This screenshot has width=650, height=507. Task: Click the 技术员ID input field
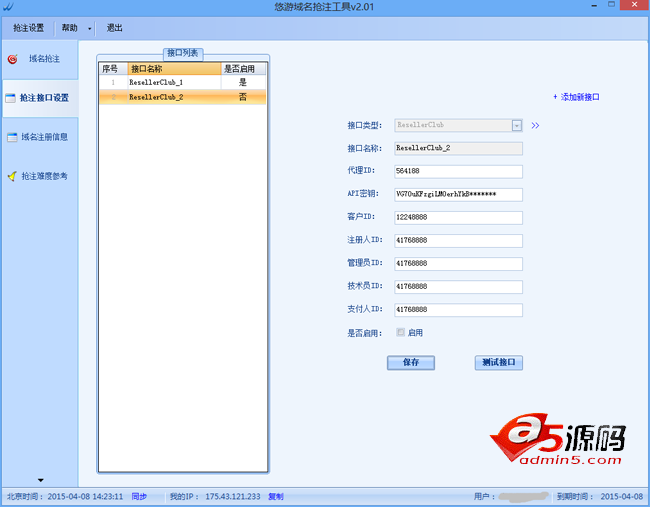(458, 286)
